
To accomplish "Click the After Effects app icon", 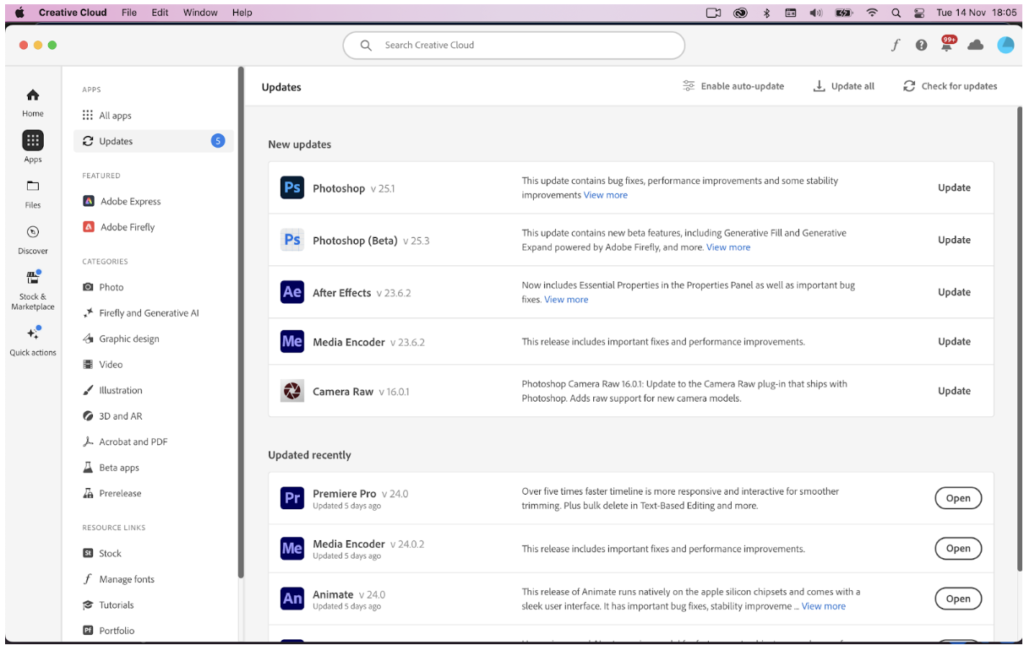I will [x=292, y=292].
